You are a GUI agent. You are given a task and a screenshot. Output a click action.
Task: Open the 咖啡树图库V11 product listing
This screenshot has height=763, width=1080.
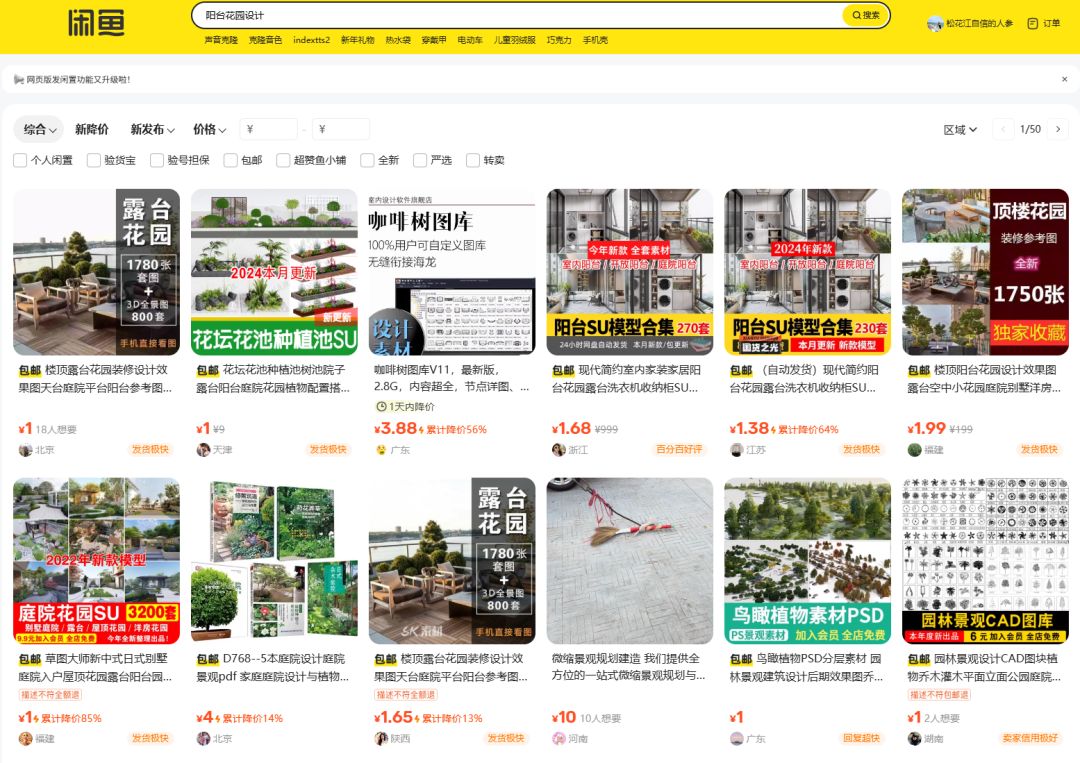click(x=452, y=271)
